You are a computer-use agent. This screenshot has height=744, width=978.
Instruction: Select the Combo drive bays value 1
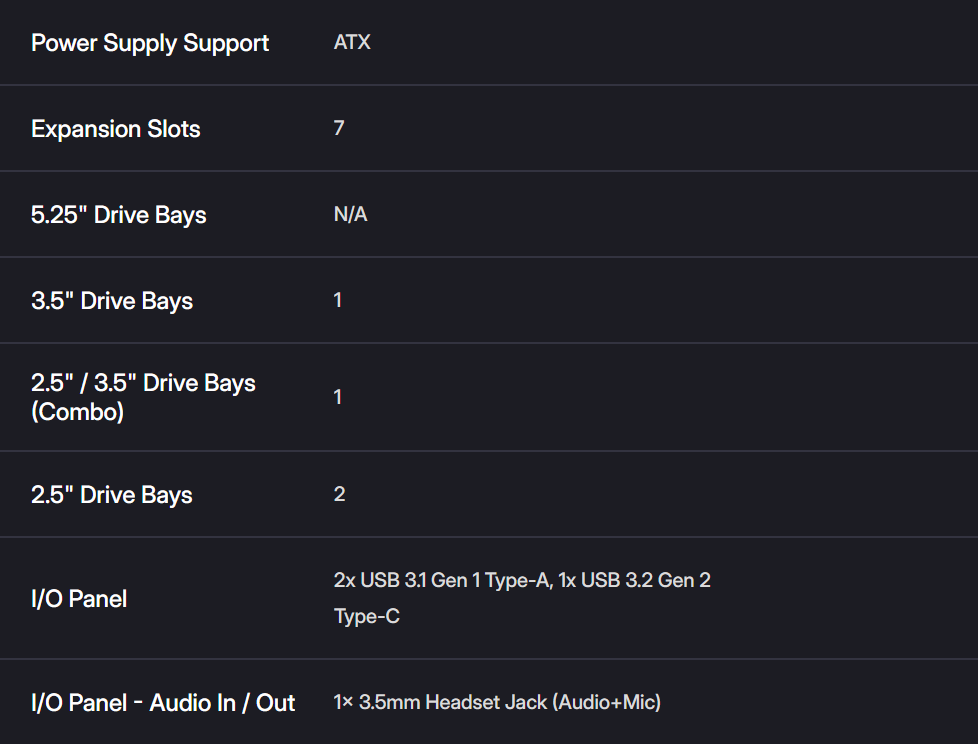pos(338,397)
